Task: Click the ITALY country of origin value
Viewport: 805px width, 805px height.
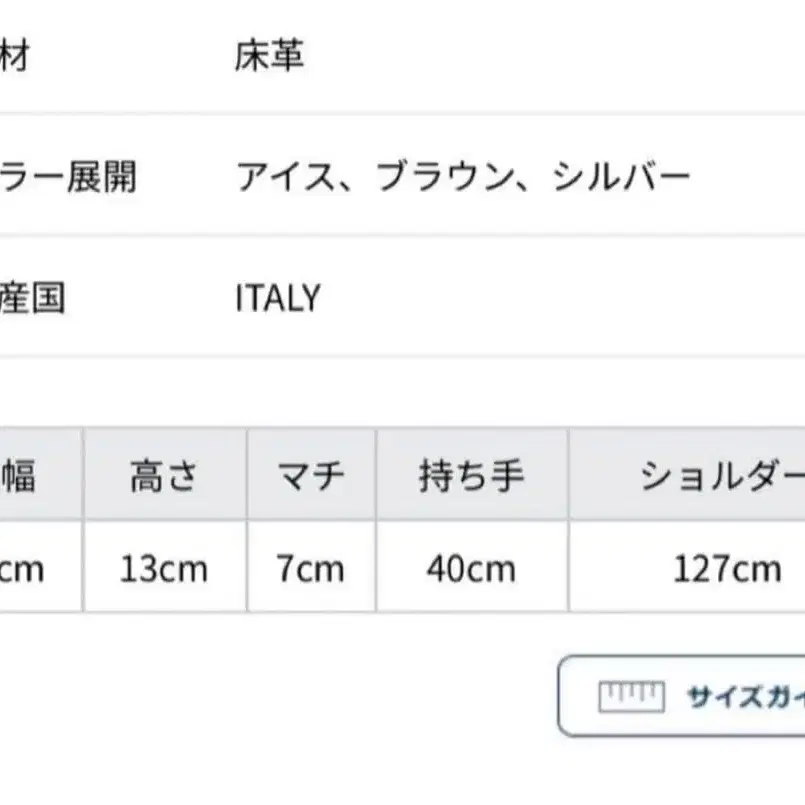Action: [278, 298]
